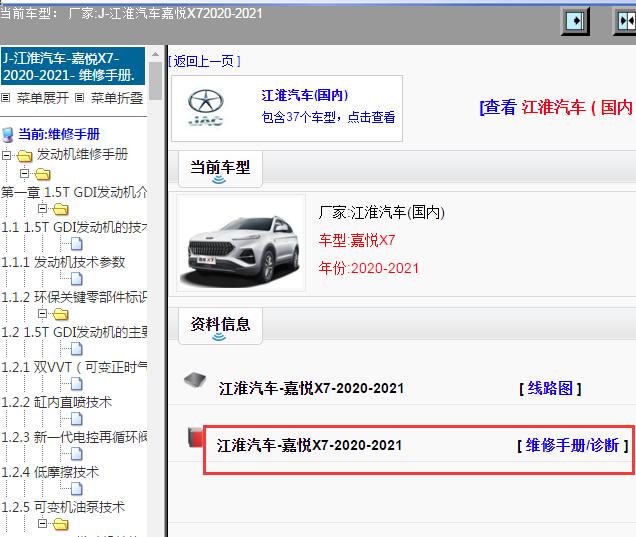Image resolution: width=636 pixels, height=537 pixels.
Task: Click the sidebar scrollbar up arrow
Action: [x=155, y=54]
